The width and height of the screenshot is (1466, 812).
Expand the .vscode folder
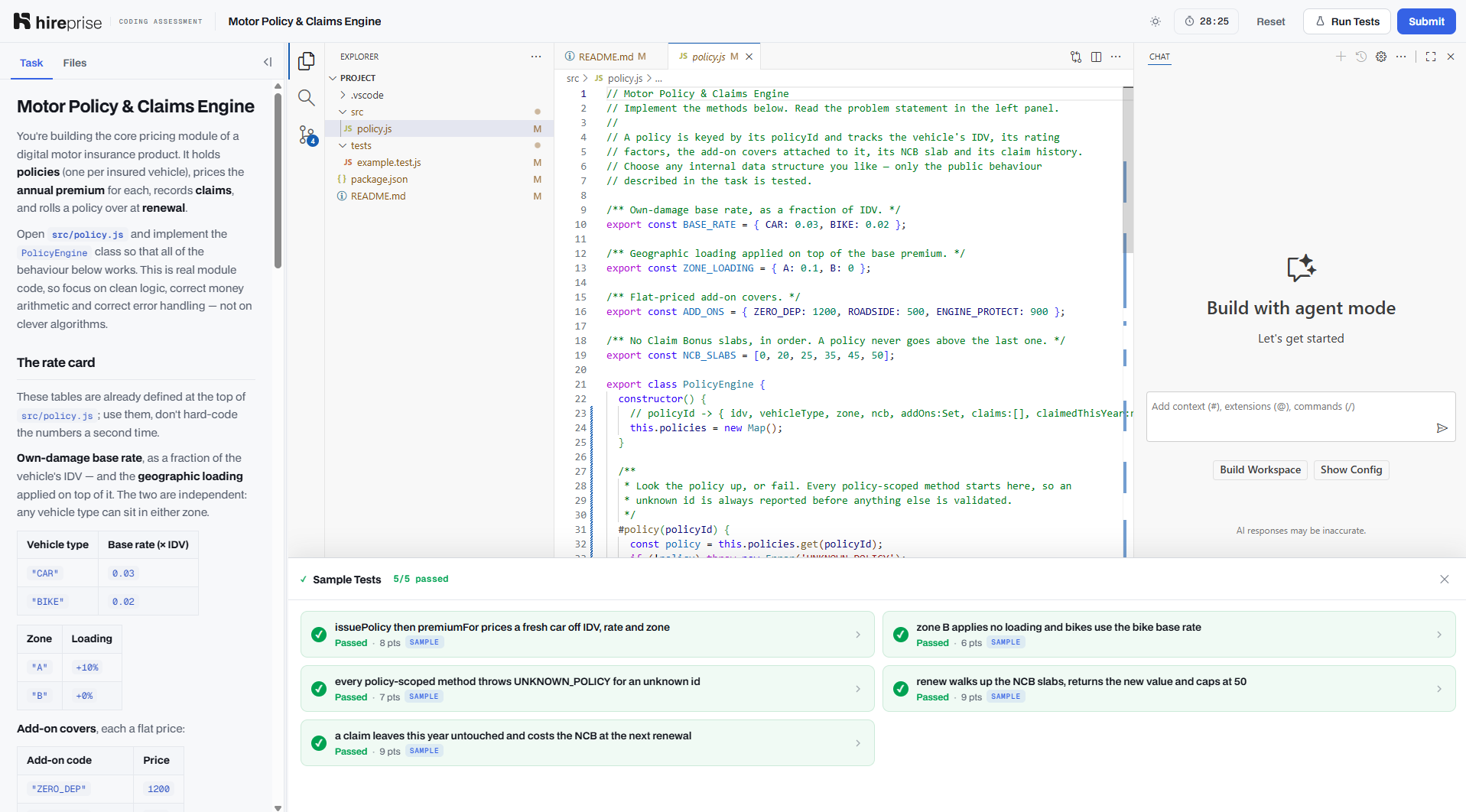tap(367, 95)
